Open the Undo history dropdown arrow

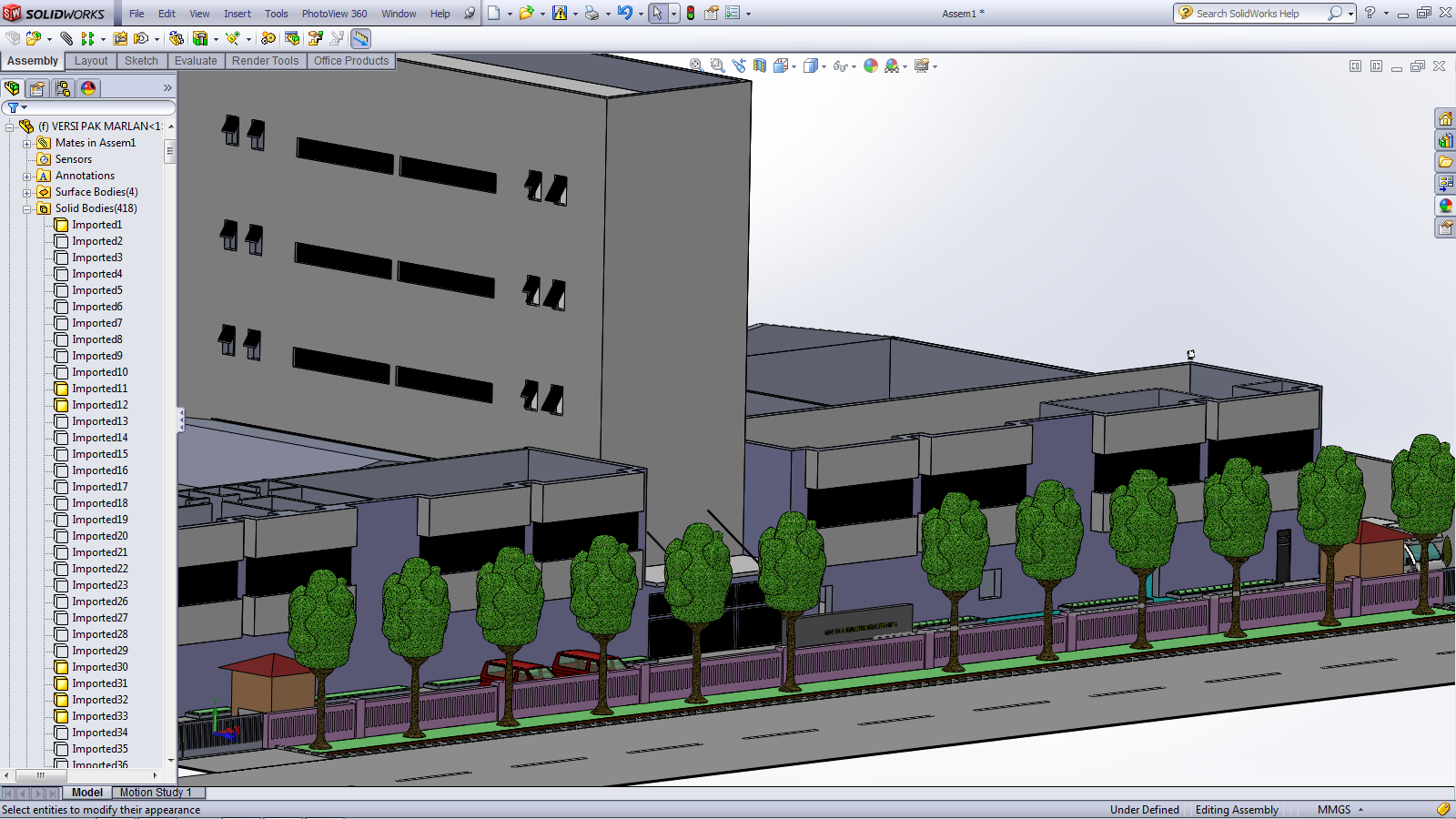(x=641, y=14)
